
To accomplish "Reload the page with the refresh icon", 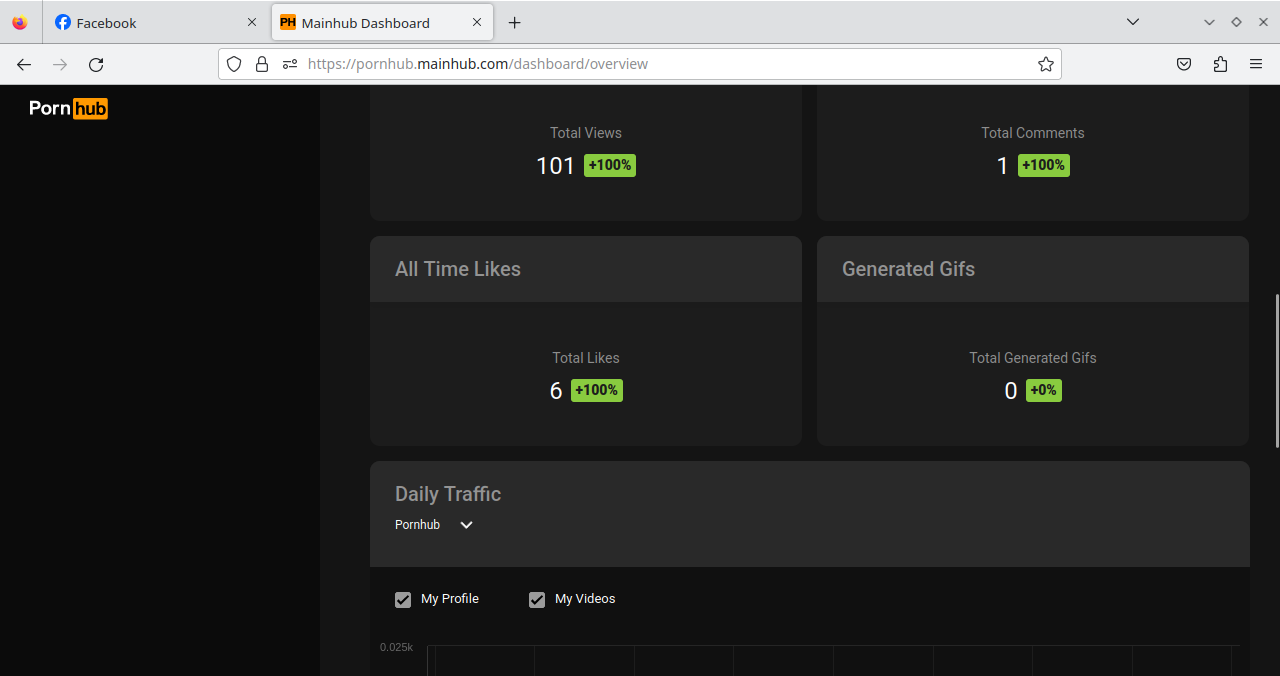I will point(96,64).
